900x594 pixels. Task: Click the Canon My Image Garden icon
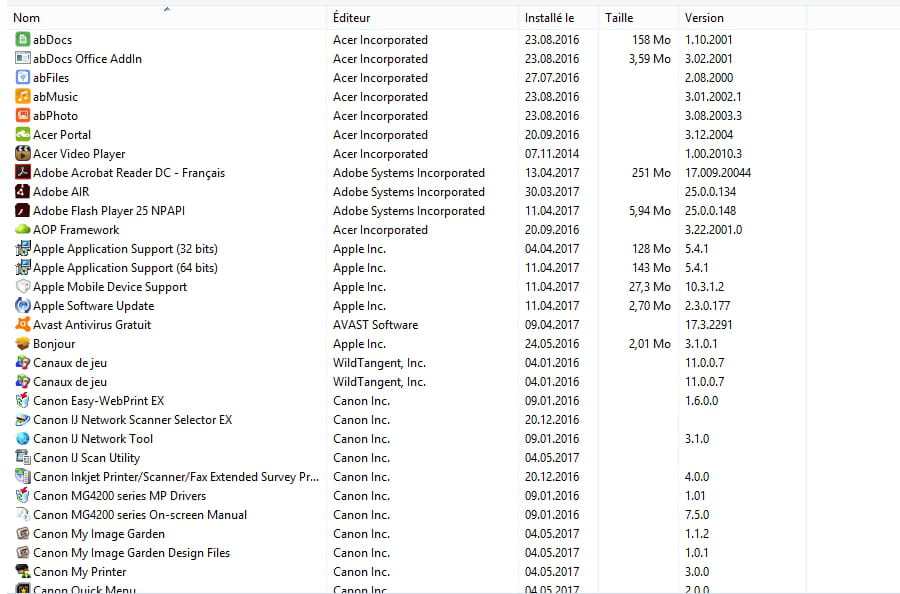(x=22, y=534)
